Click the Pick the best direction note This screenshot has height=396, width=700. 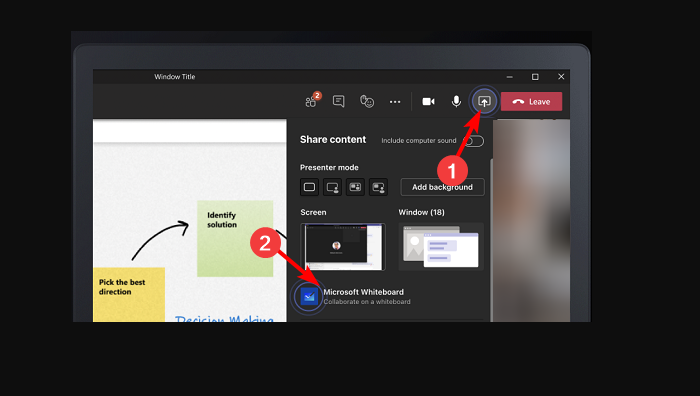(129, 295)
